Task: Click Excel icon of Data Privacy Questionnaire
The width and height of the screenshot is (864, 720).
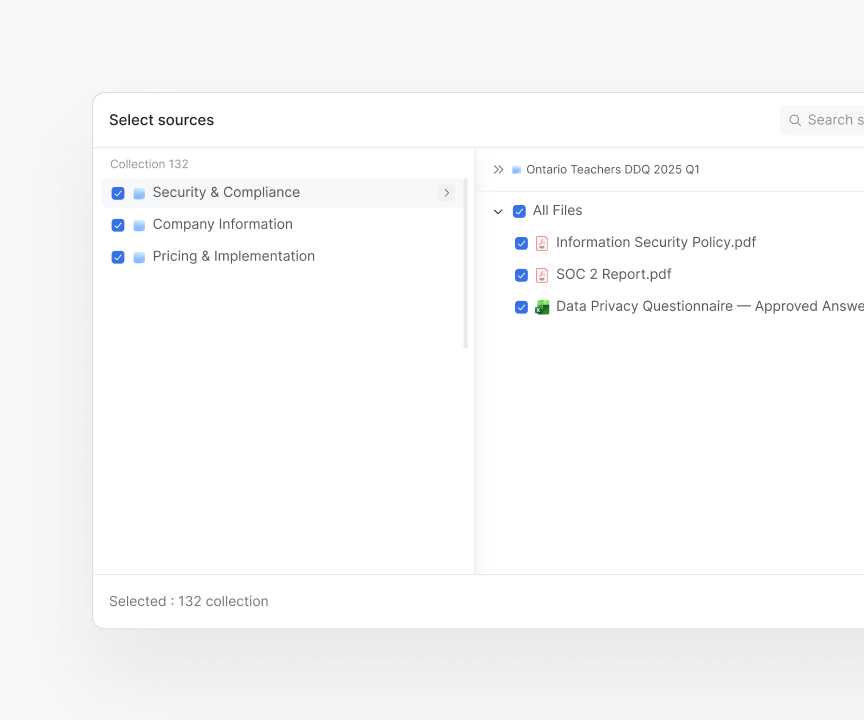Action: pos(542,307)
